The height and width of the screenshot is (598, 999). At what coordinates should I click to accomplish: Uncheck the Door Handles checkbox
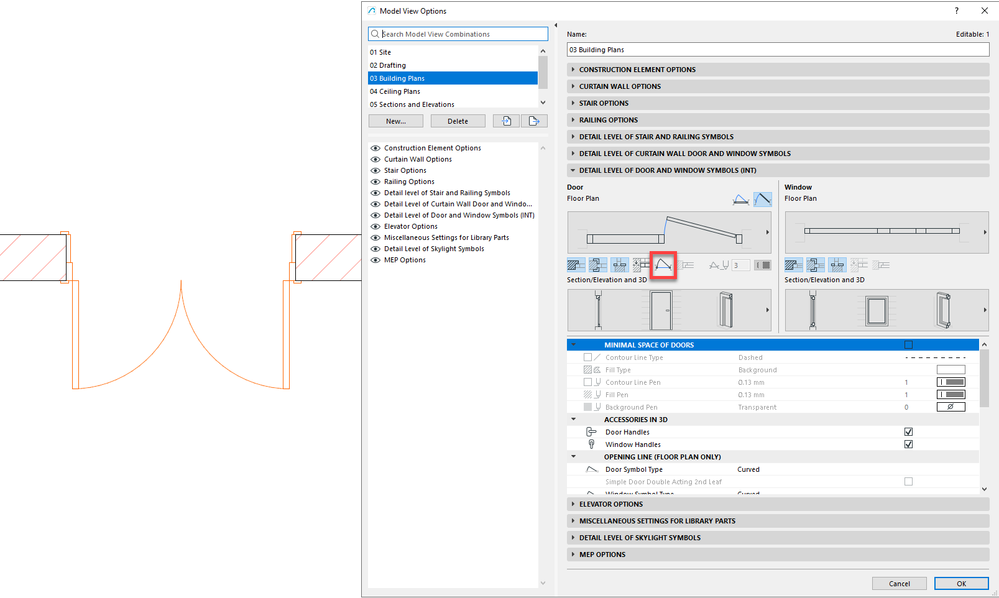point(909,432)
